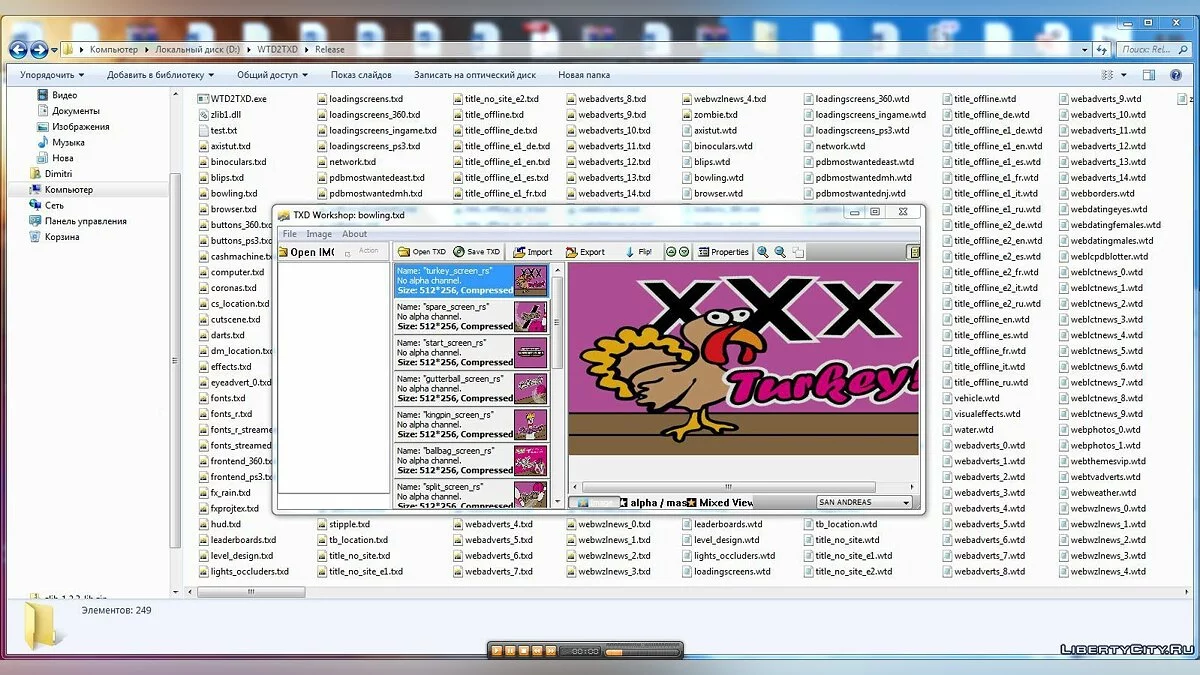The image size is (1200, 675).
Task: Move texture up with green up arrow
Action: click(x=671, y=252)
